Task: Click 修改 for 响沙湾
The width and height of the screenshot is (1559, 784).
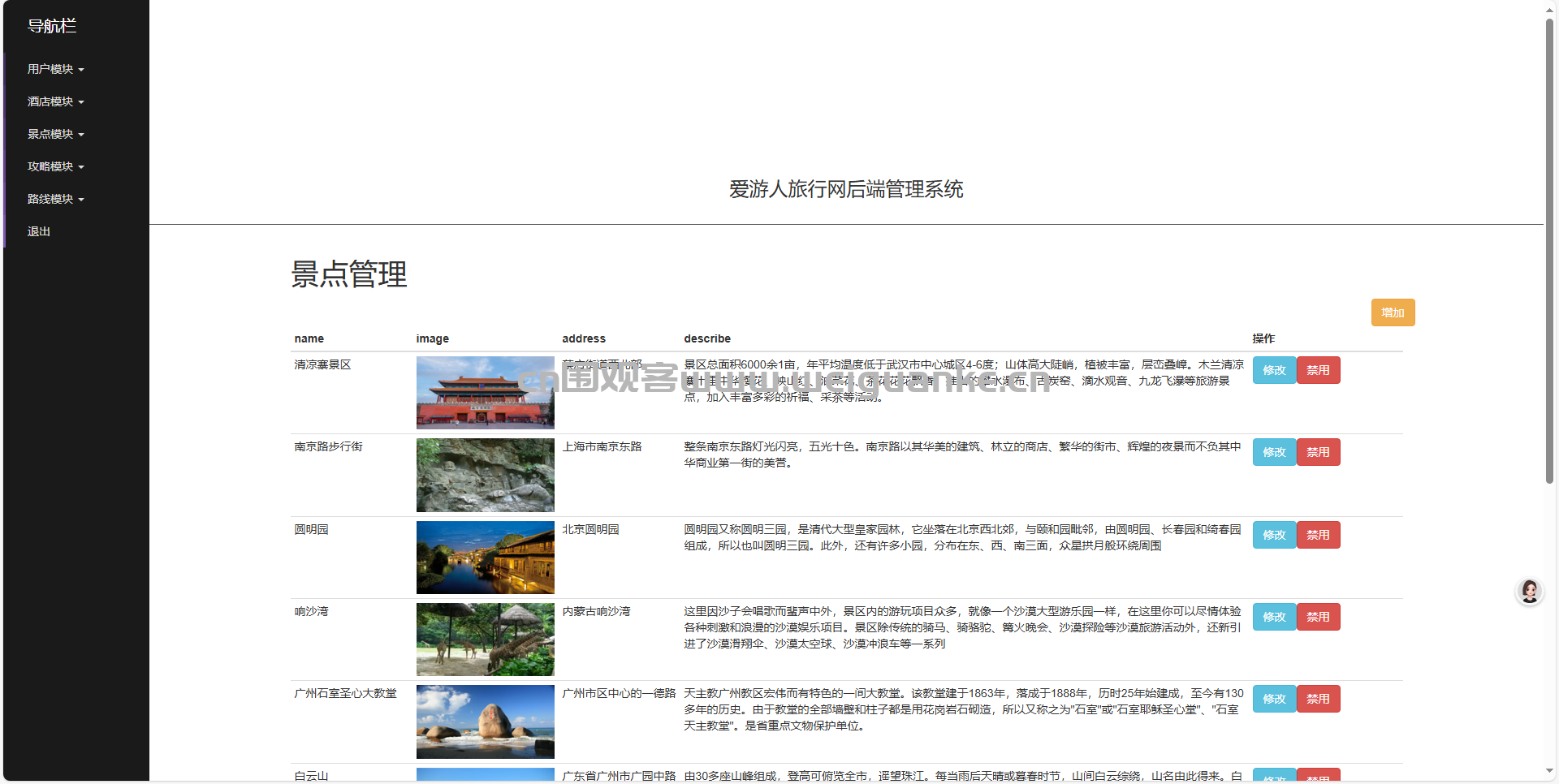Action: pyautogui.click(x=1274, y=617)
